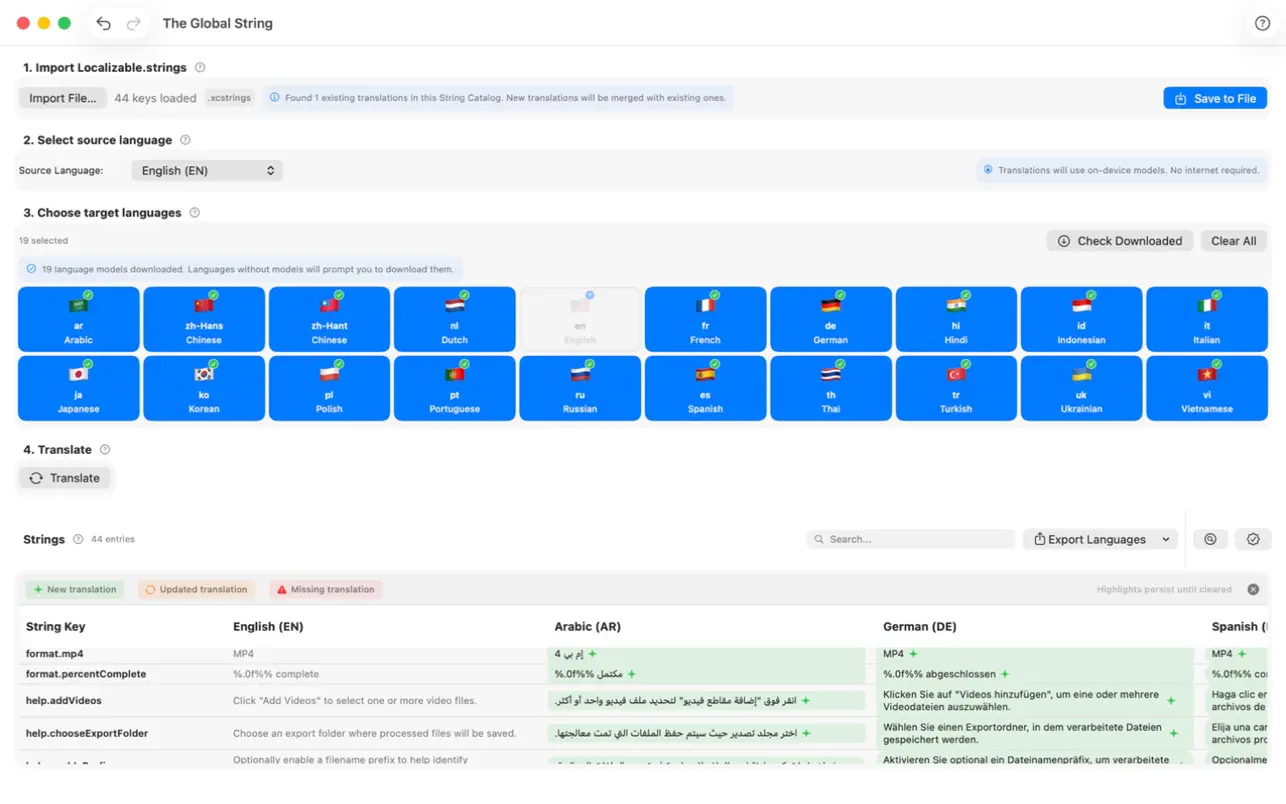Screen dimensions: 1286x804
Task: Select the help.chooseExportFolder key
Action: 87,733
